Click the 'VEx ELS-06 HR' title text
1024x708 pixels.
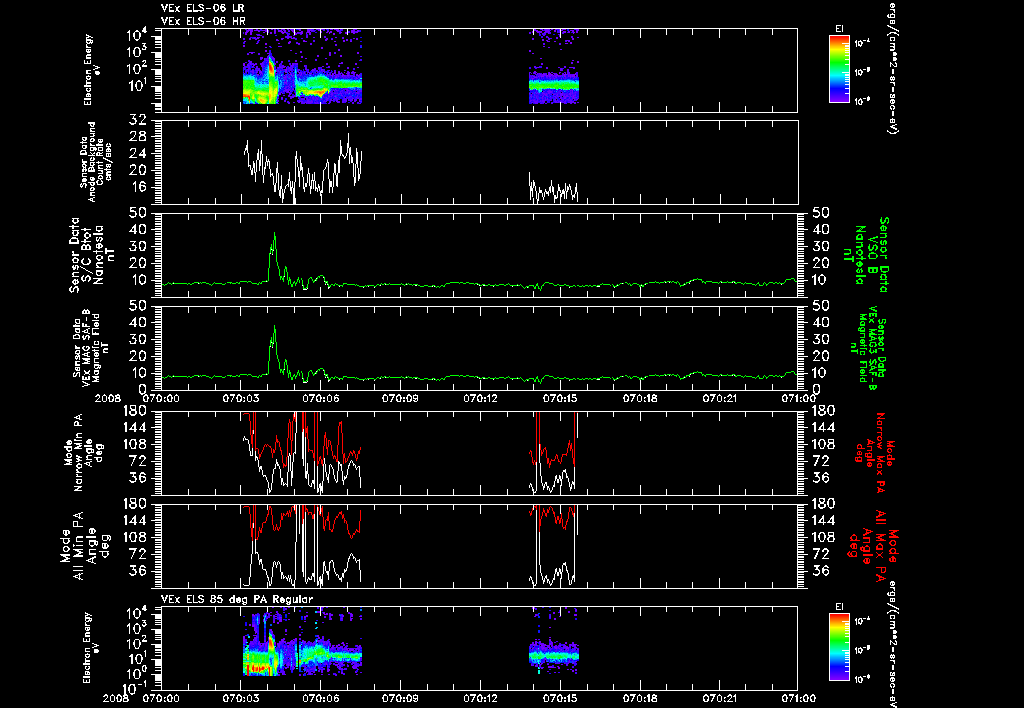[x=202, y=21]
